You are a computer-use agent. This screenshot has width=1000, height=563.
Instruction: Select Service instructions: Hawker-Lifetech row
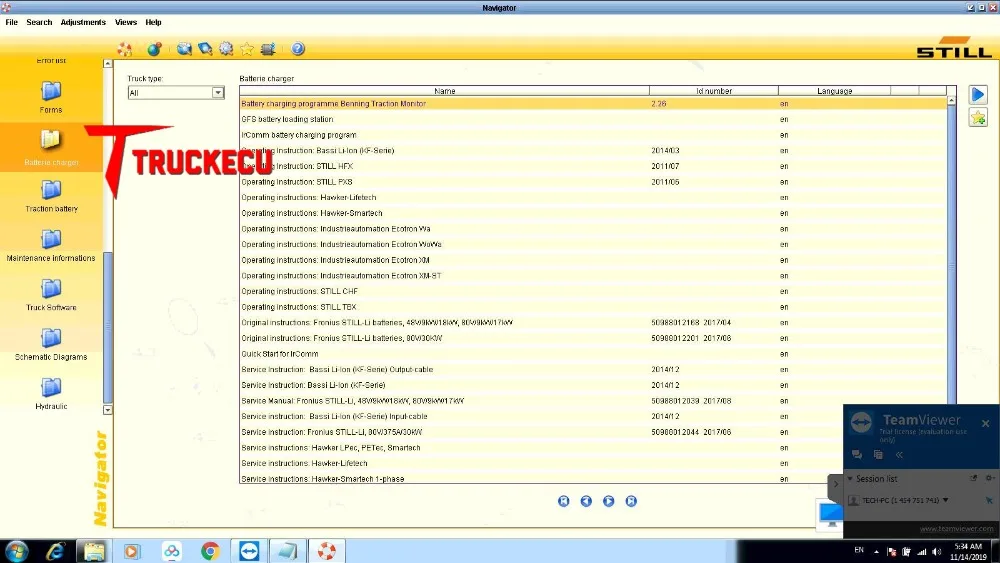tap(542, 464)
